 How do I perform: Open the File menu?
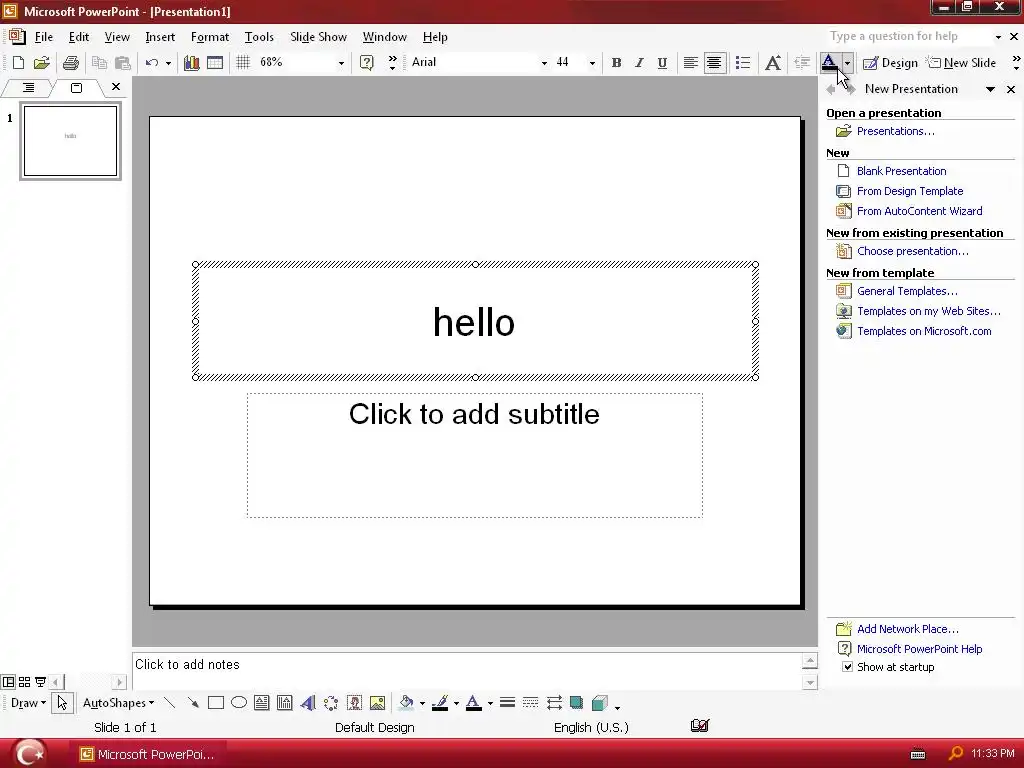(44, 37)
